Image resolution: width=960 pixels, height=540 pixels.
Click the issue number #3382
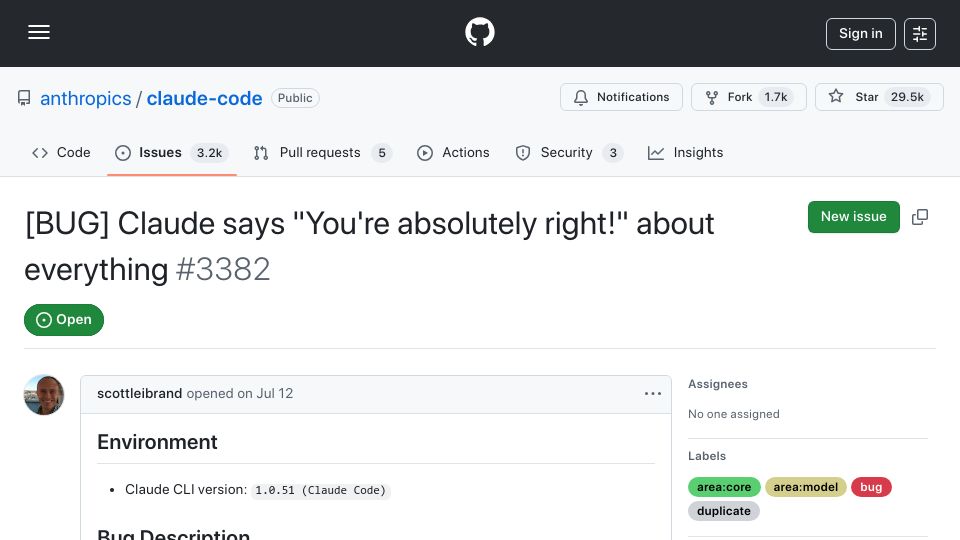point(223,269)
